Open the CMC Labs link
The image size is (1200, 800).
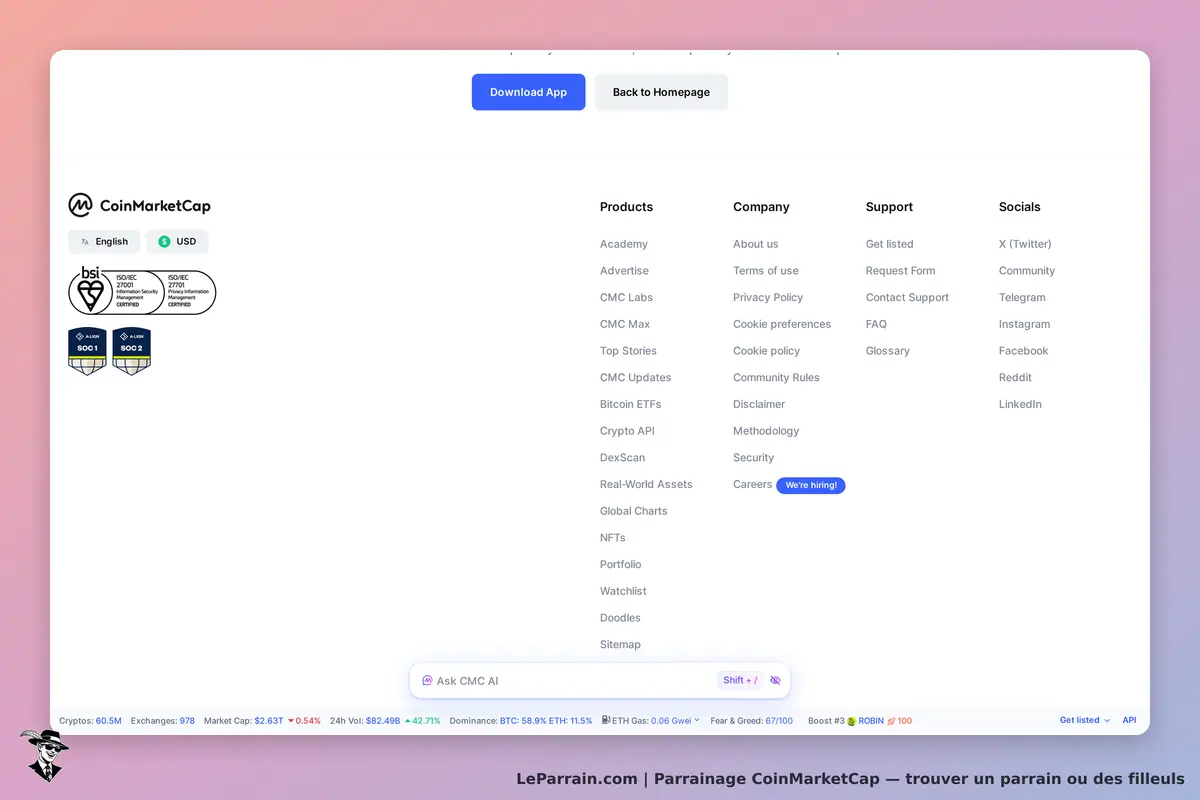click(x=626, y=297)
